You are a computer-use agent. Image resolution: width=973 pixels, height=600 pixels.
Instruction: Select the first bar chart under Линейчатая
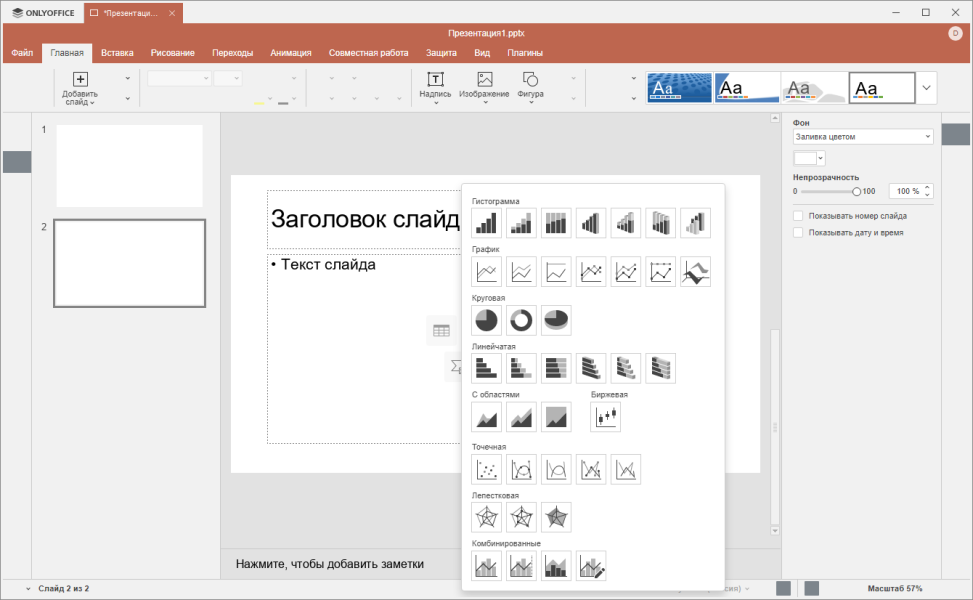click(x=486, y=369)
